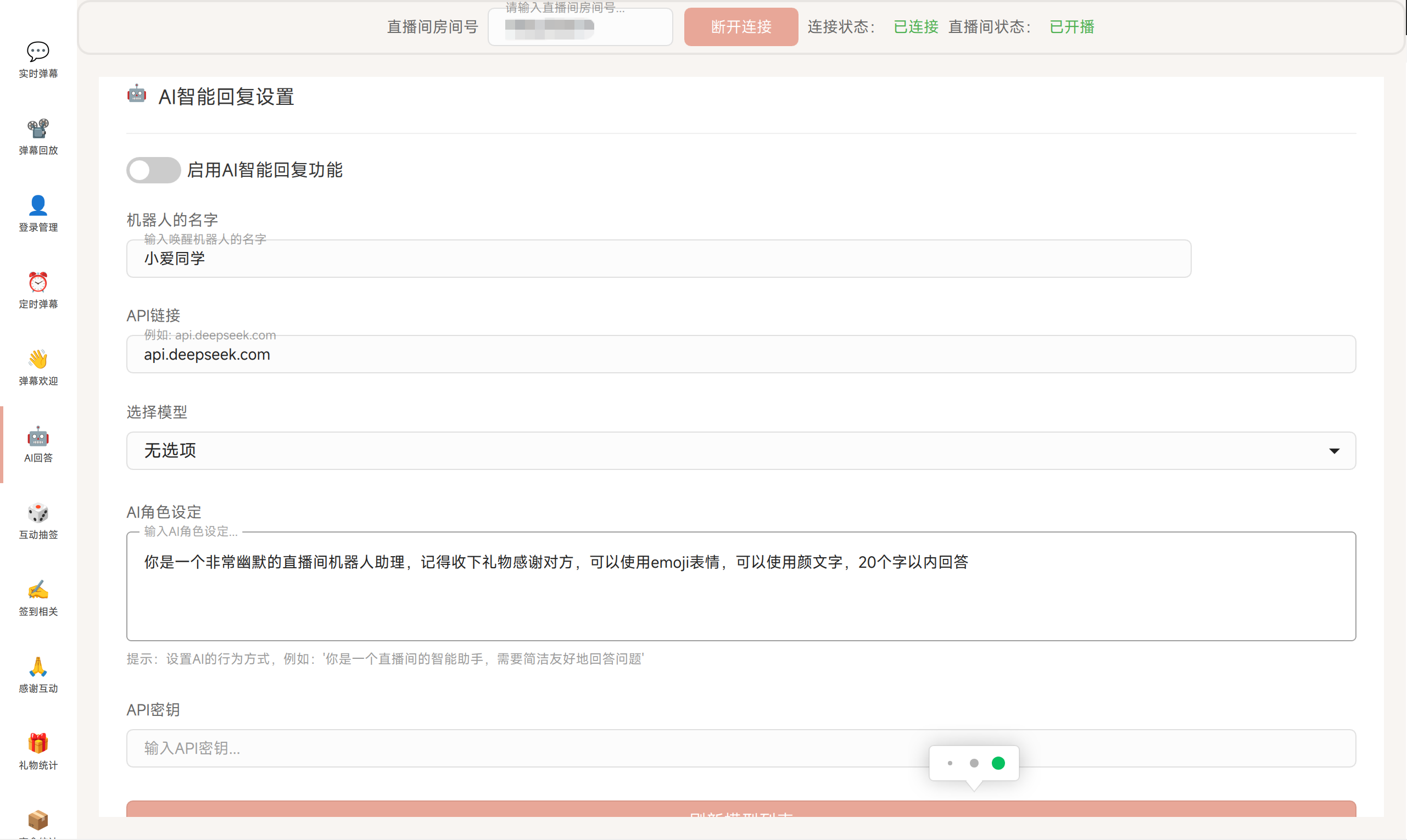
Task: Click the green dot in floating popup
Action: (998, 763)
